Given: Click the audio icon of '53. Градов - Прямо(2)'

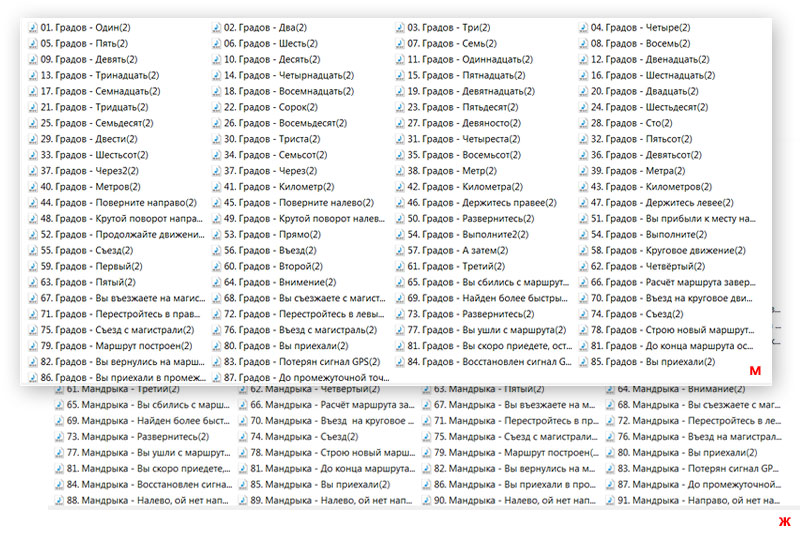Looking at the screenshot, I should pyautogui.click(x=216, y=235).
